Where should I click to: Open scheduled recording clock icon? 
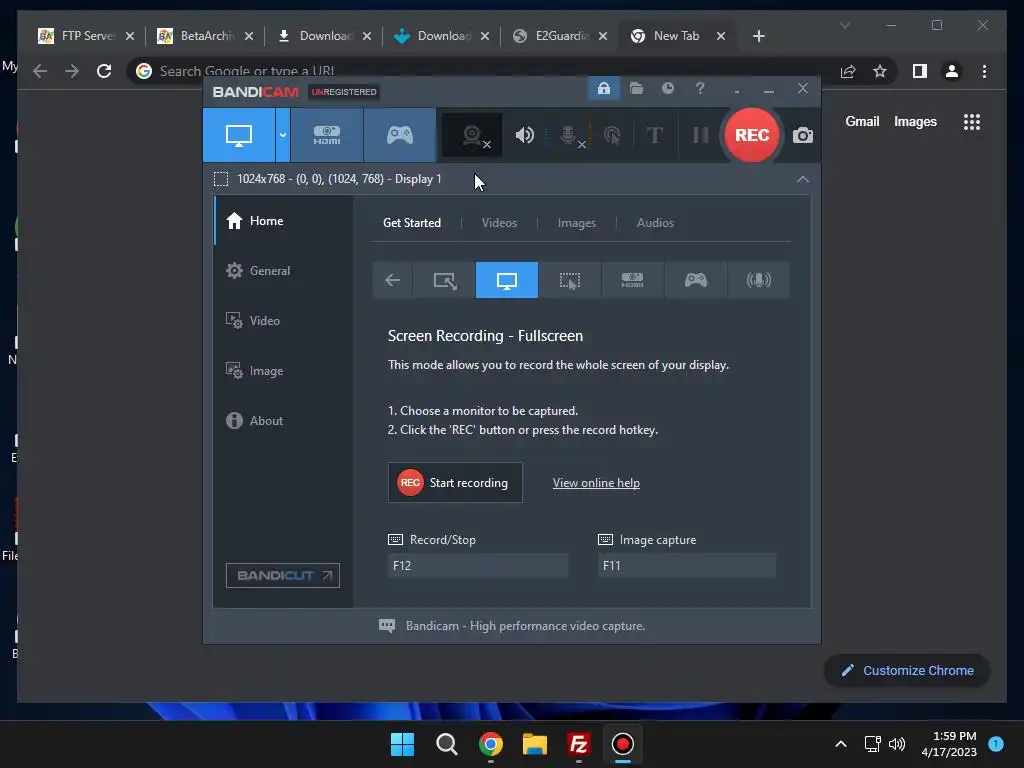(x=667, y=88)
